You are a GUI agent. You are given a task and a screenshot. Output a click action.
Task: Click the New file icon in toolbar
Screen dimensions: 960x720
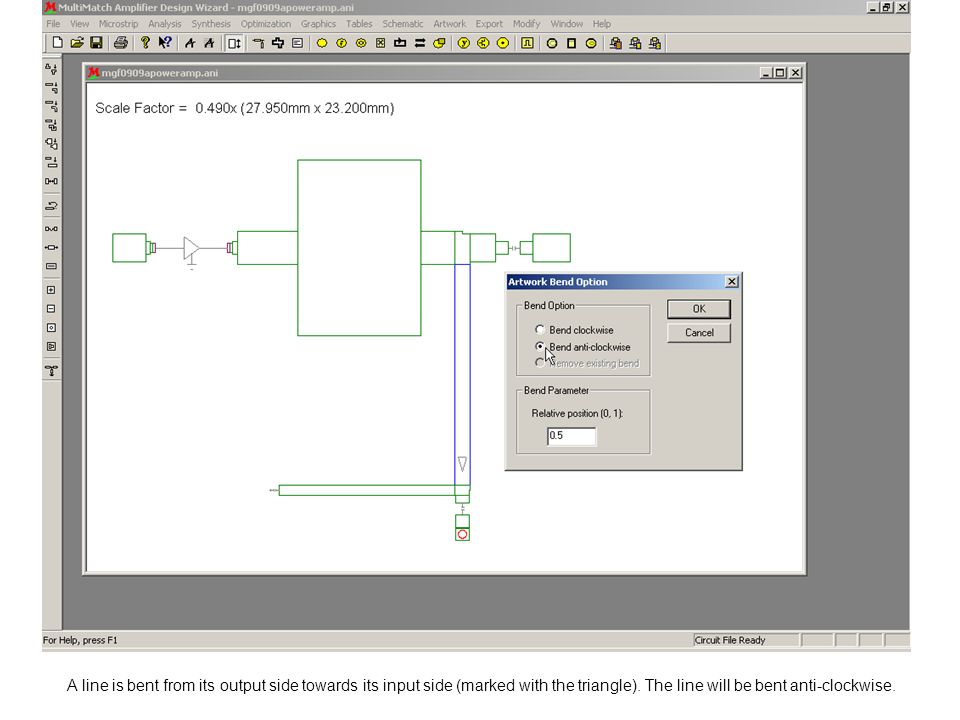[x=57, y=43]
